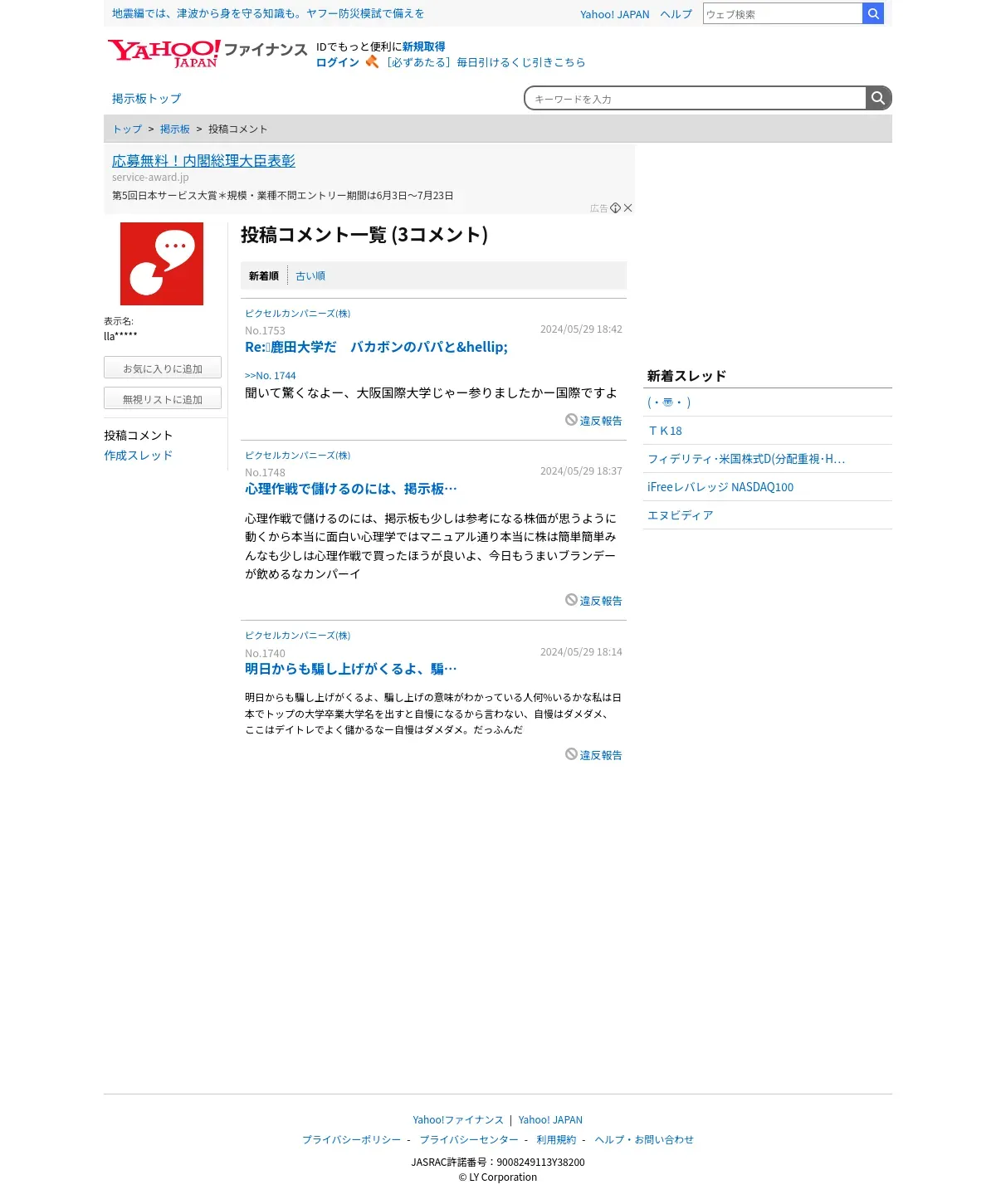Image resolution: width=996 pixels, height=1204 pixels.
Task: Click post timestamp 2024/05/29 18:14
Action: coord(581,652)
